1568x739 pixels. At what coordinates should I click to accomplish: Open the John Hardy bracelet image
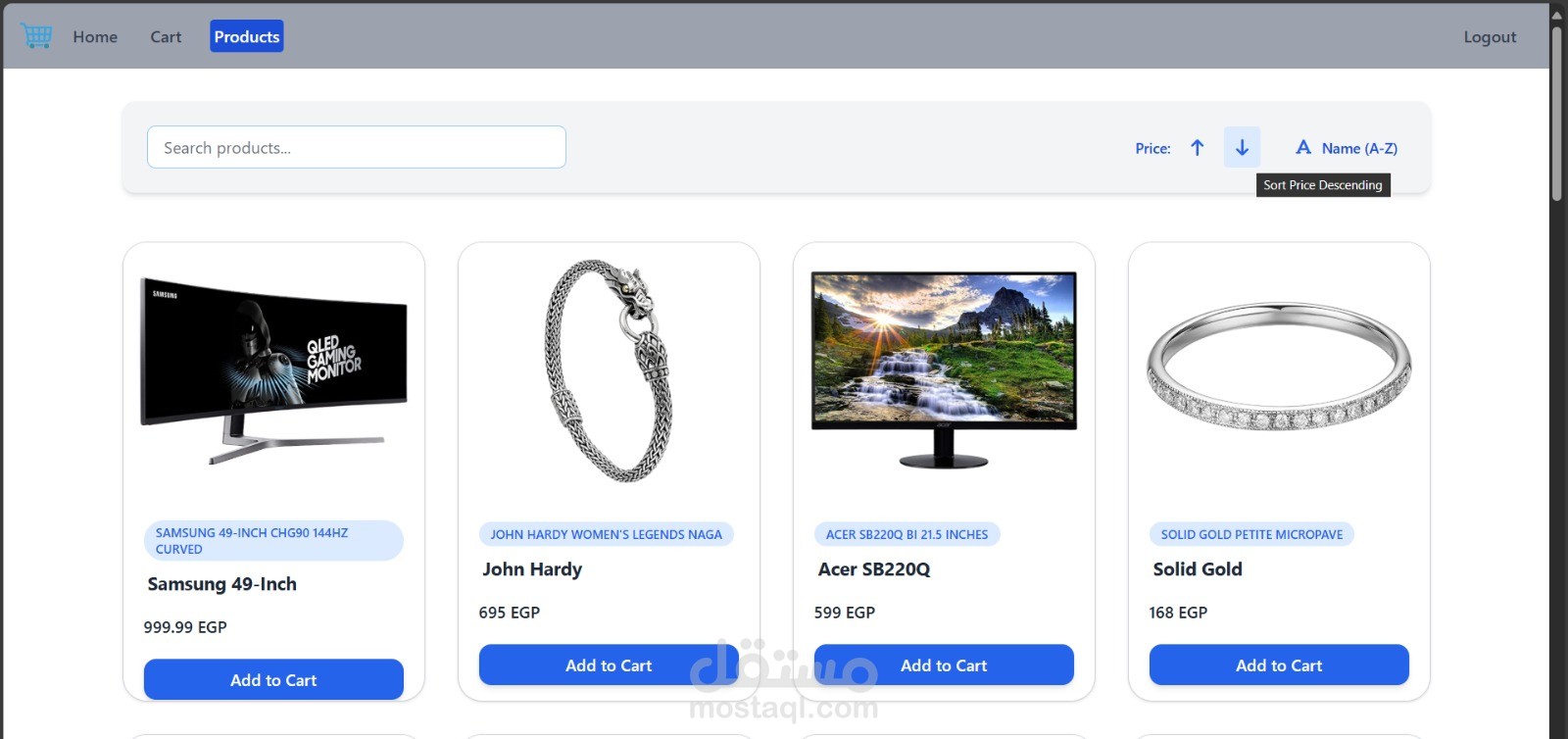[609, 370]
